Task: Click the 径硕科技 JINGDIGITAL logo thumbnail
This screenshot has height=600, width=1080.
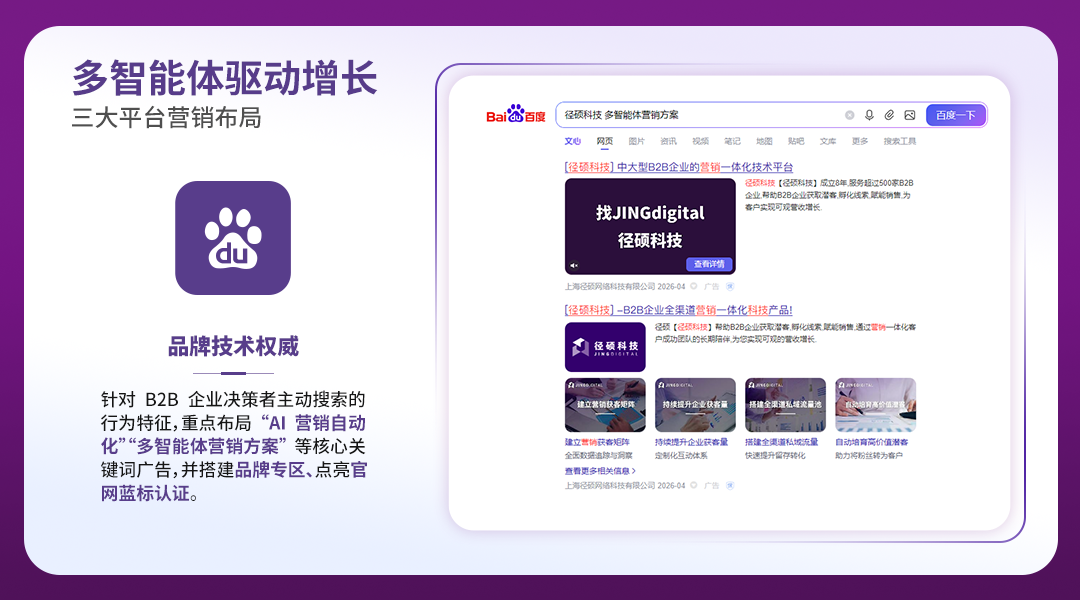Action: click(605, 347)
